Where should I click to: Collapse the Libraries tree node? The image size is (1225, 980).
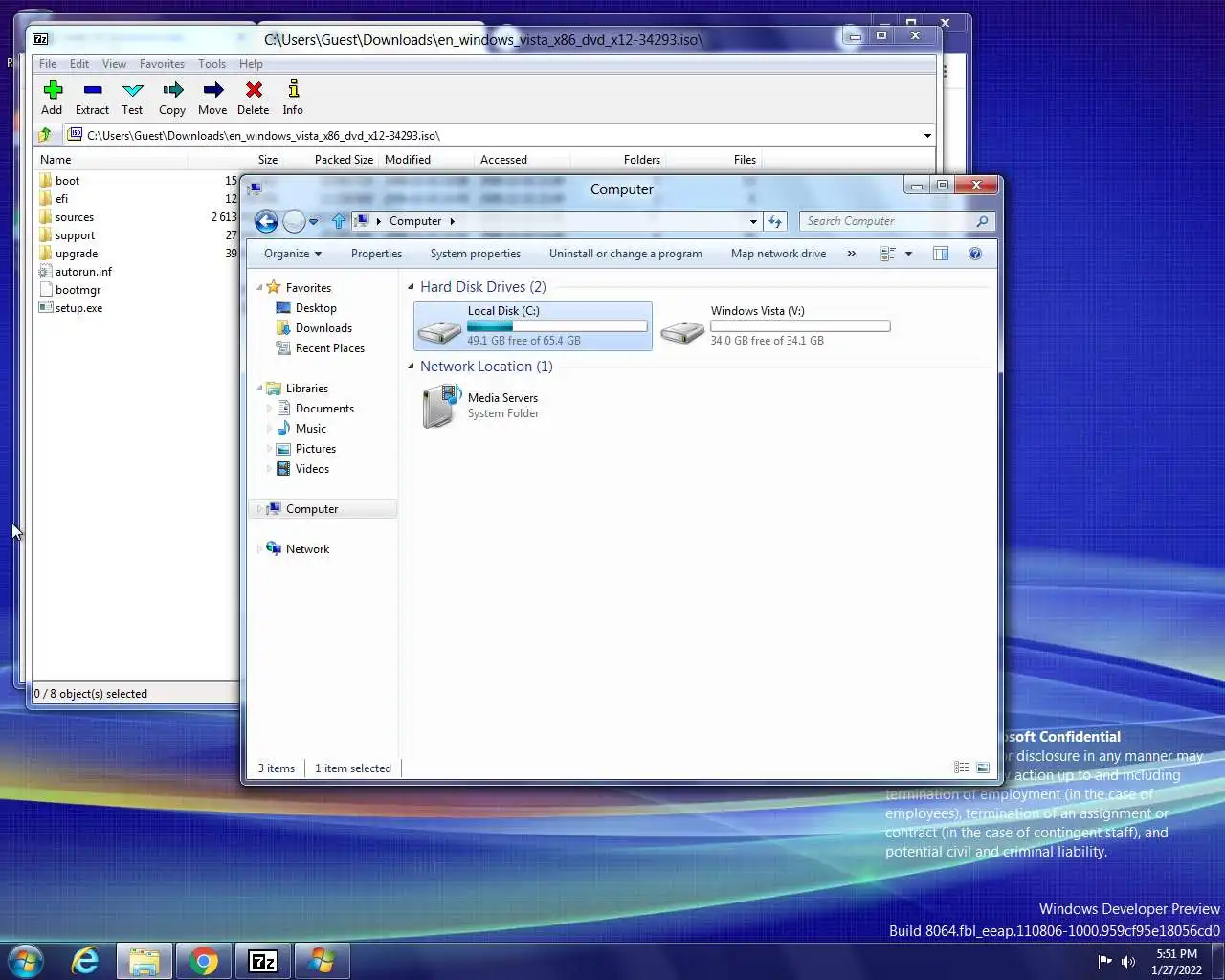coord(259,389)
